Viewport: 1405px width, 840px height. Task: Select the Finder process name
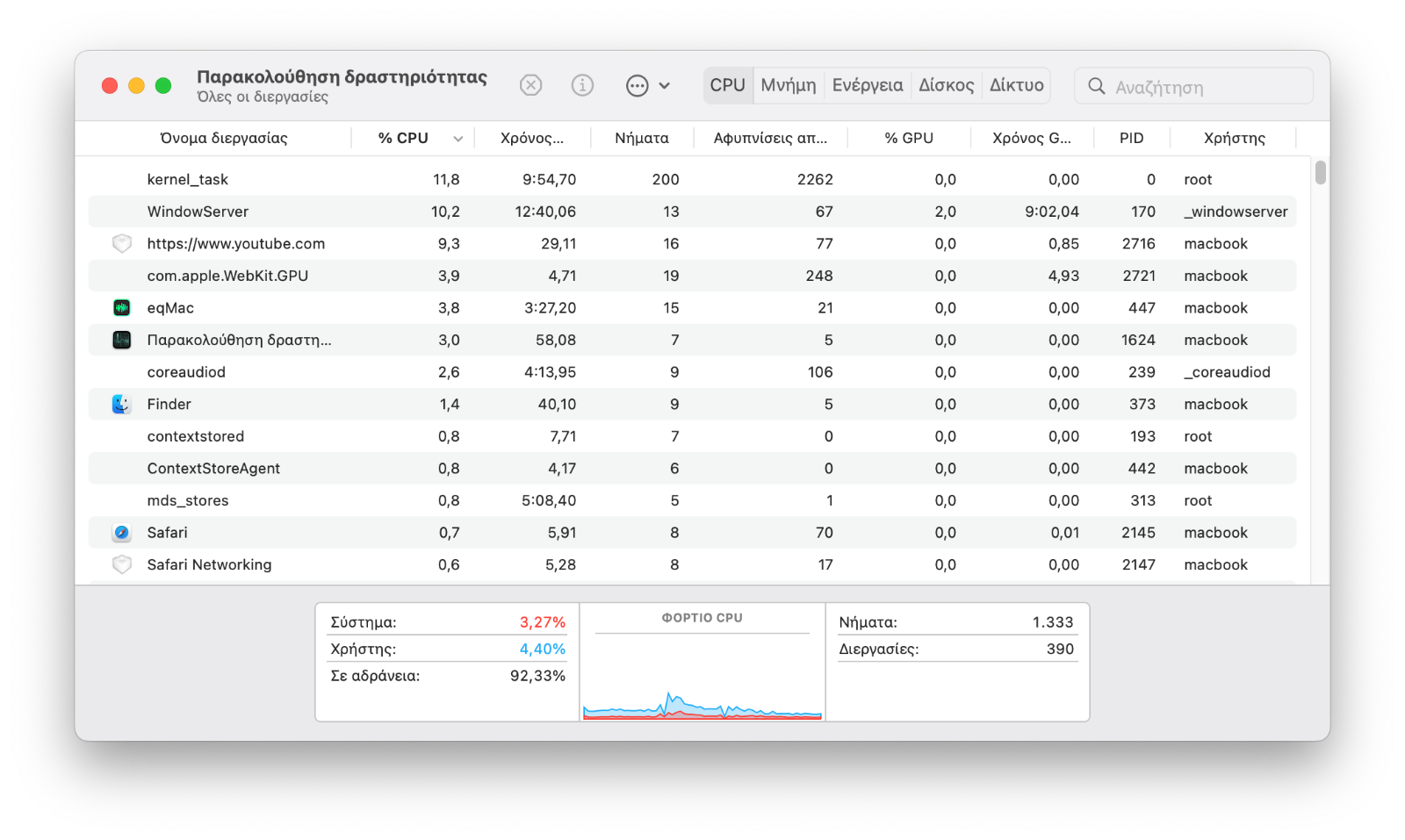pos(169,404)
